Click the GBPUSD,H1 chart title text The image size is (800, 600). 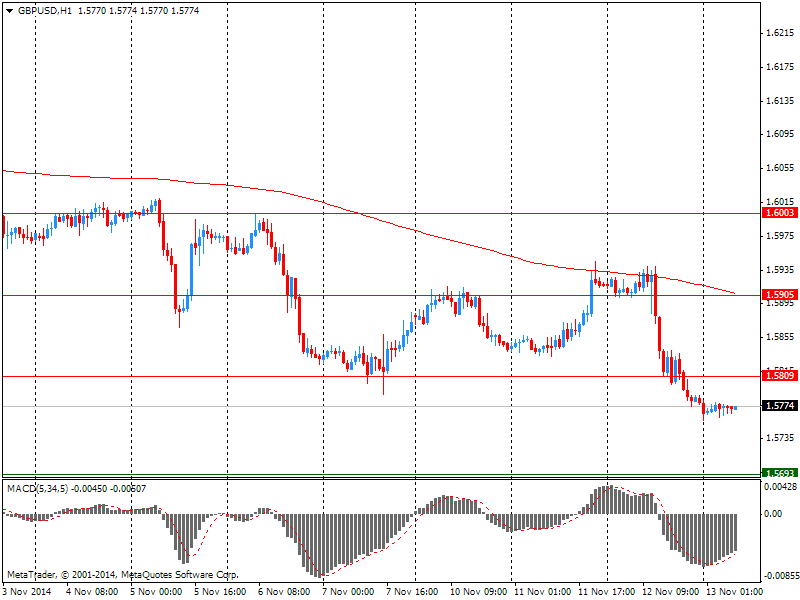point(45,11)
